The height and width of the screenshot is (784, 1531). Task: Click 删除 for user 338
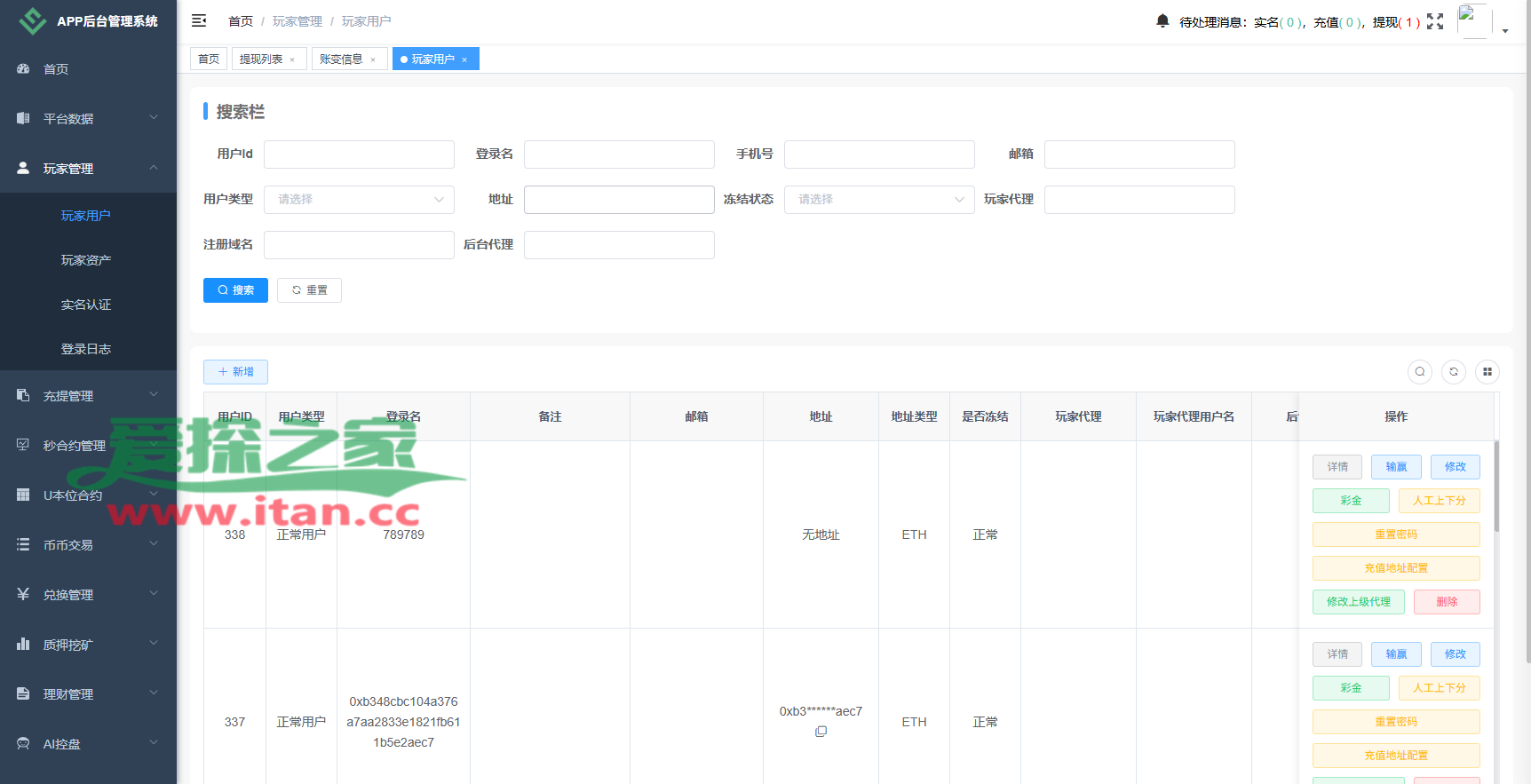[x=1447, y=602]
